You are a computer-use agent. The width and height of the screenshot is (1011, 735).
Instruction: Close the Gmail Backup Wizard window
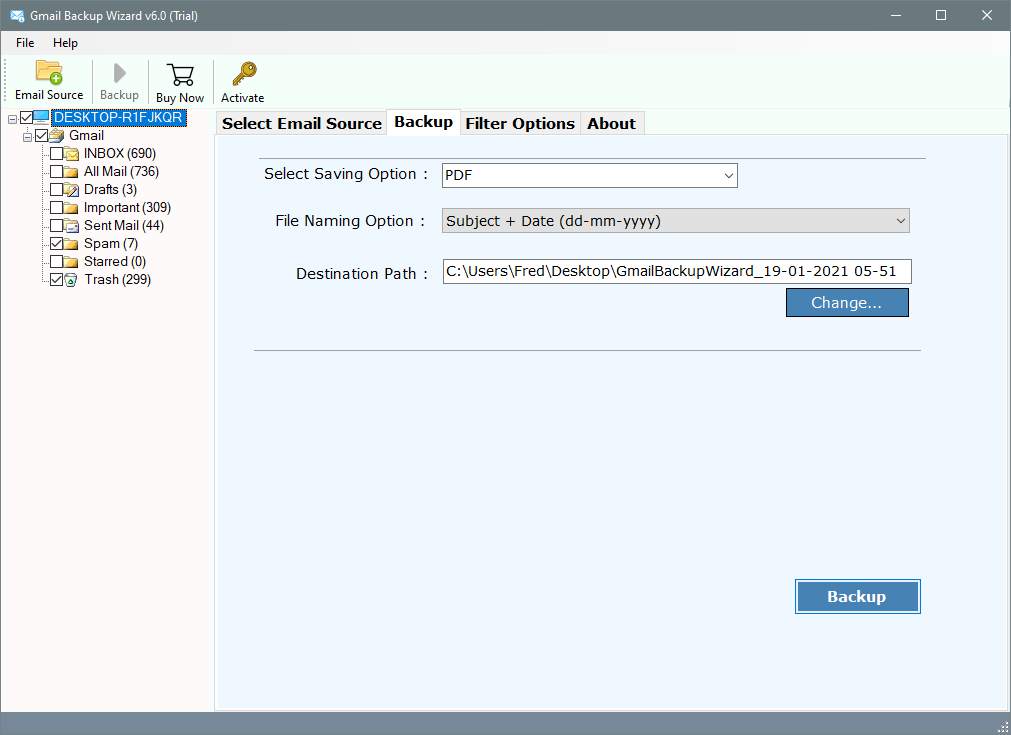tap(986, 15)
